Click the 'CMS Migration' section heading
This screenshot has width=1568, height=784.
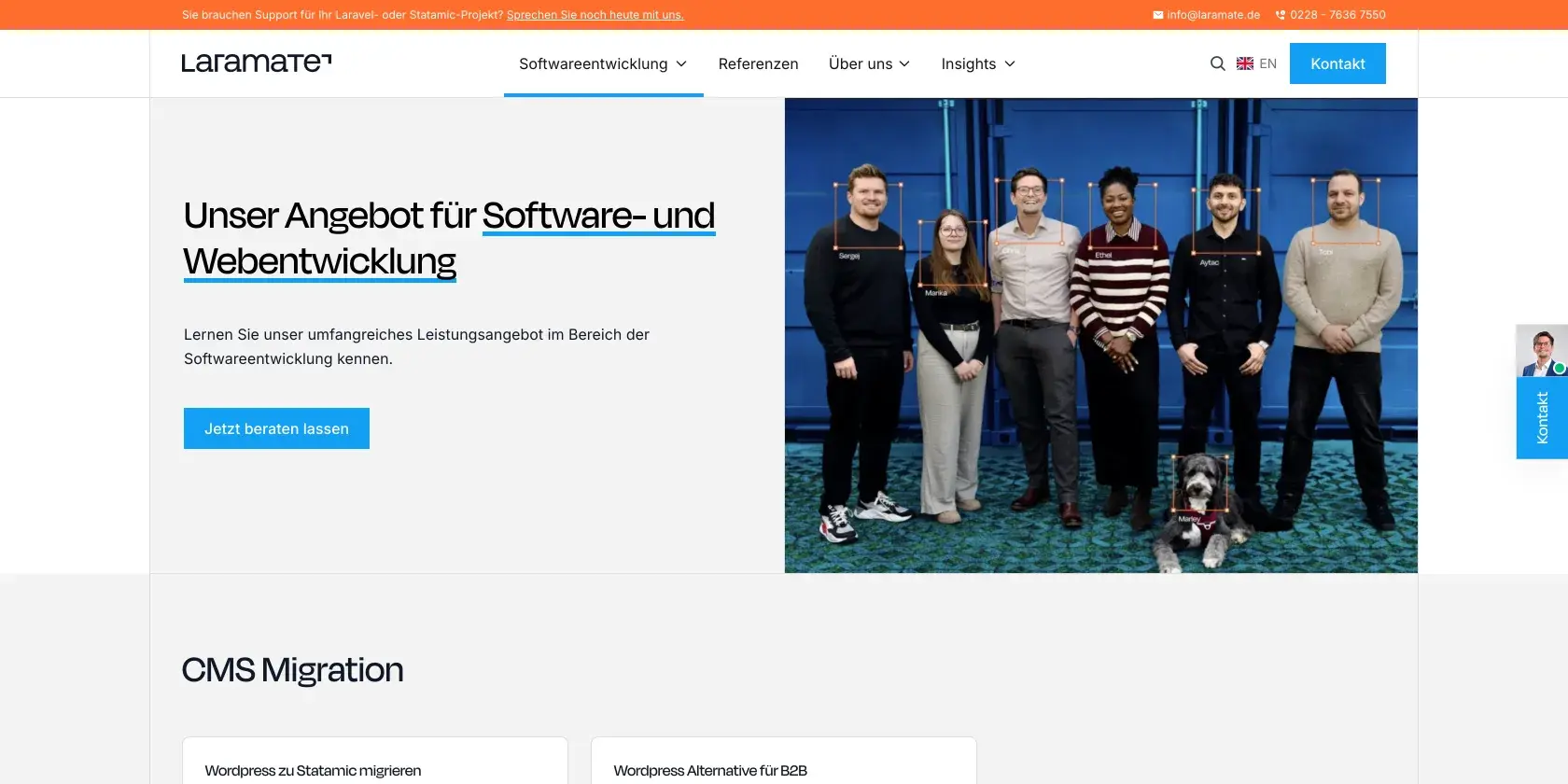point(292,670)
